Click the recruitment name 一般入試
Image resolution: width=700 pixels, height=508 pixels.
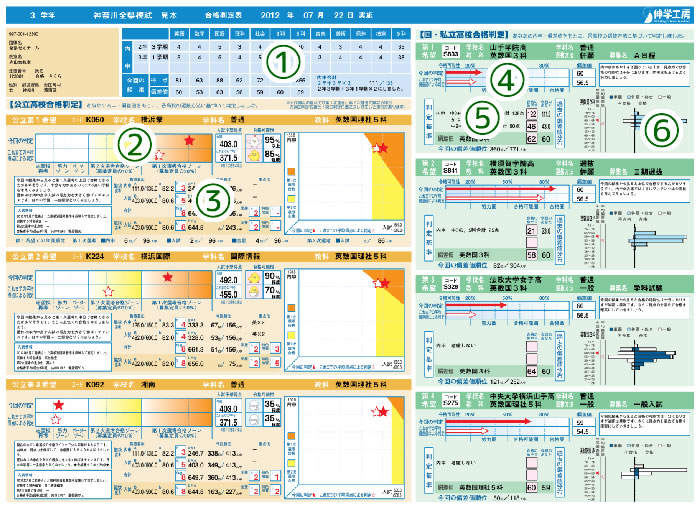648,404
